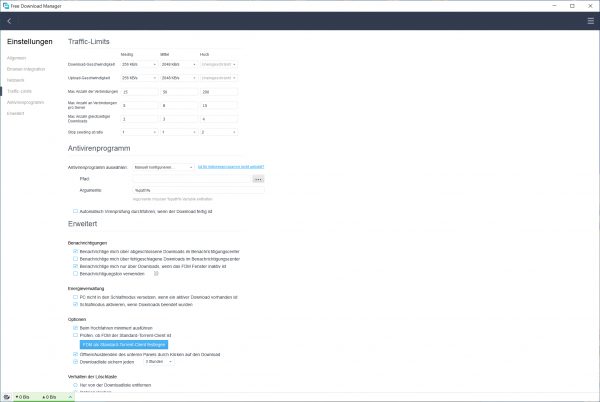Click the high max connections field
The width and height of the screenshot is (600, 402).
pos(218,92)
